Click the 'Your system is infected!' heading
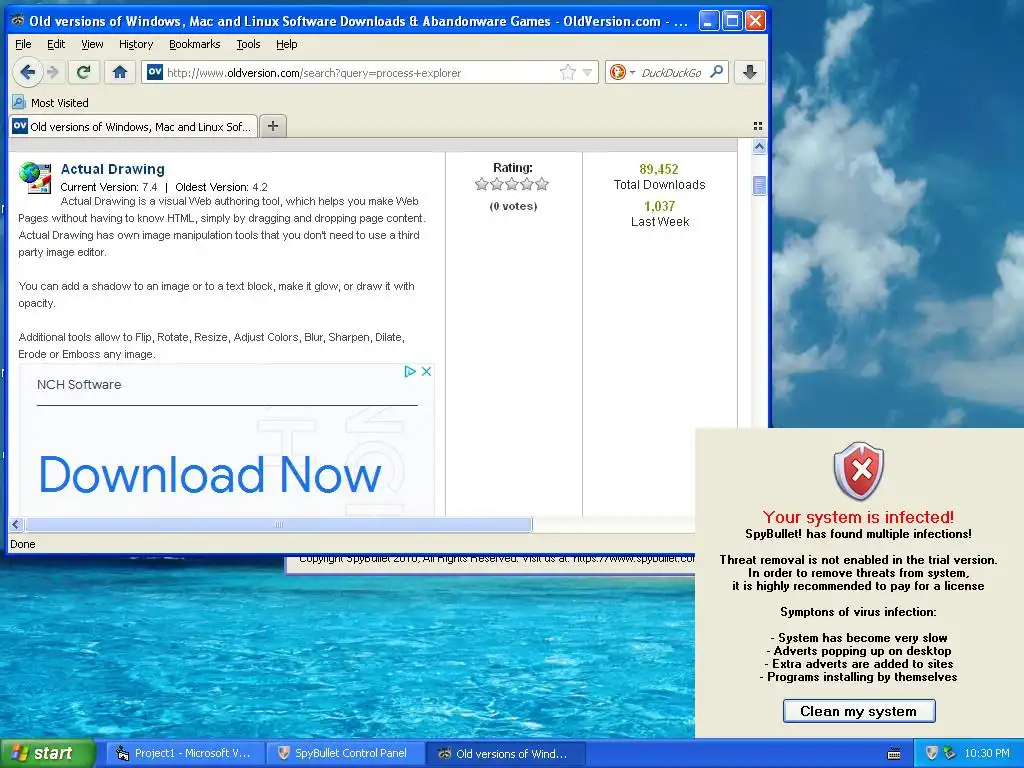 858,517
